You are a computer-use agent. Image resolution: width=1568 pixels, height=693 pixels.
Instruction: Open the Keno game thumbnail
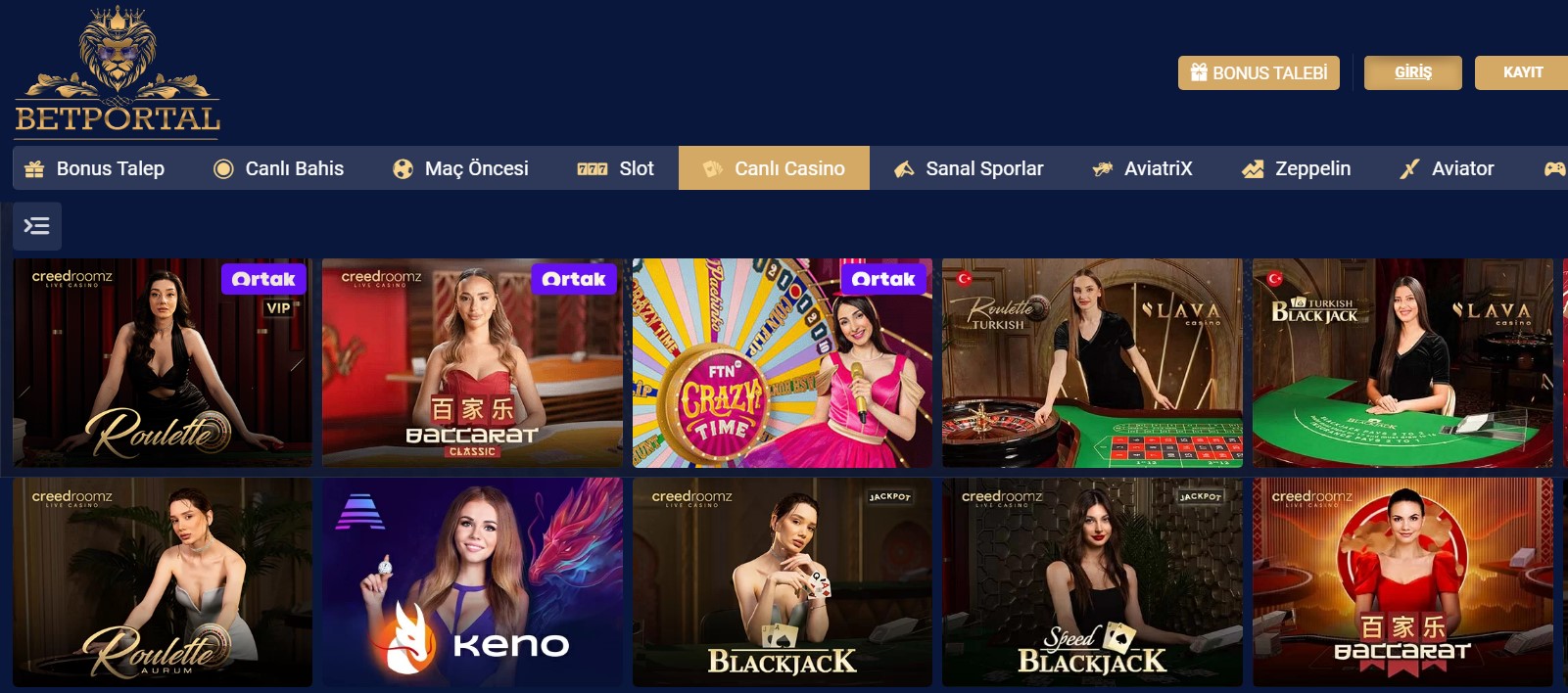click(472, 582)
